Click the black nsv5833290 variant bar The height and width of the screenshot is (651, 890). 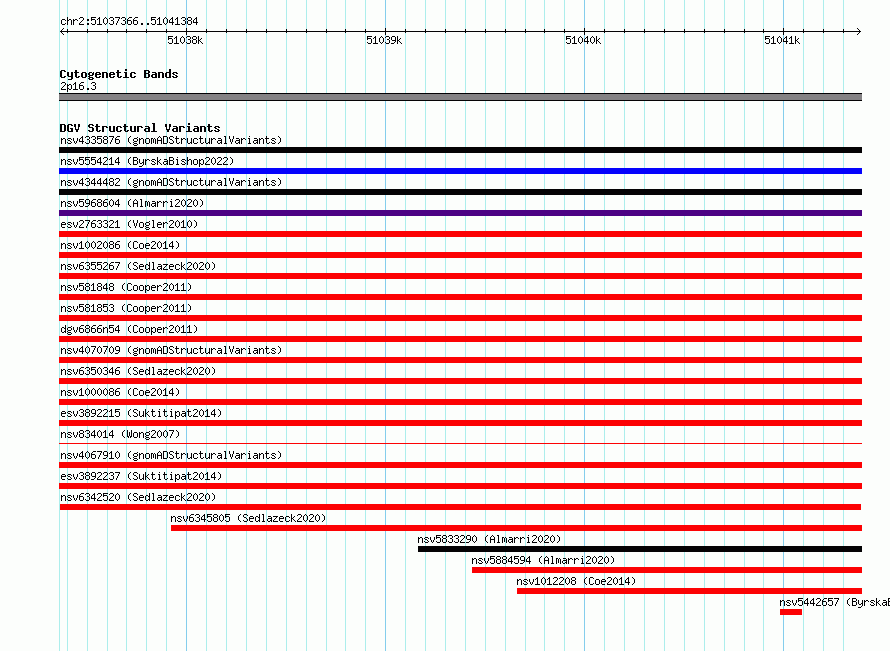point(640,549)
